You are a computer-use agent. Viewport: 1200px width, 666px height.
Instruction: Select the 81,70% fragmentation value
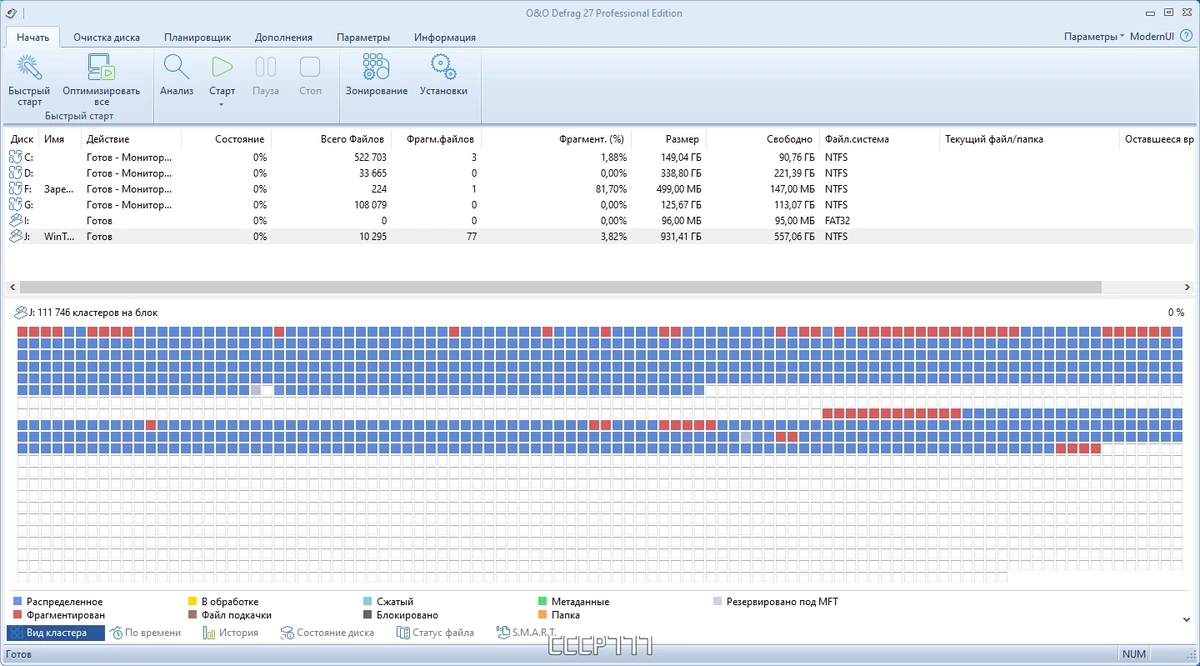pos(610,189)
